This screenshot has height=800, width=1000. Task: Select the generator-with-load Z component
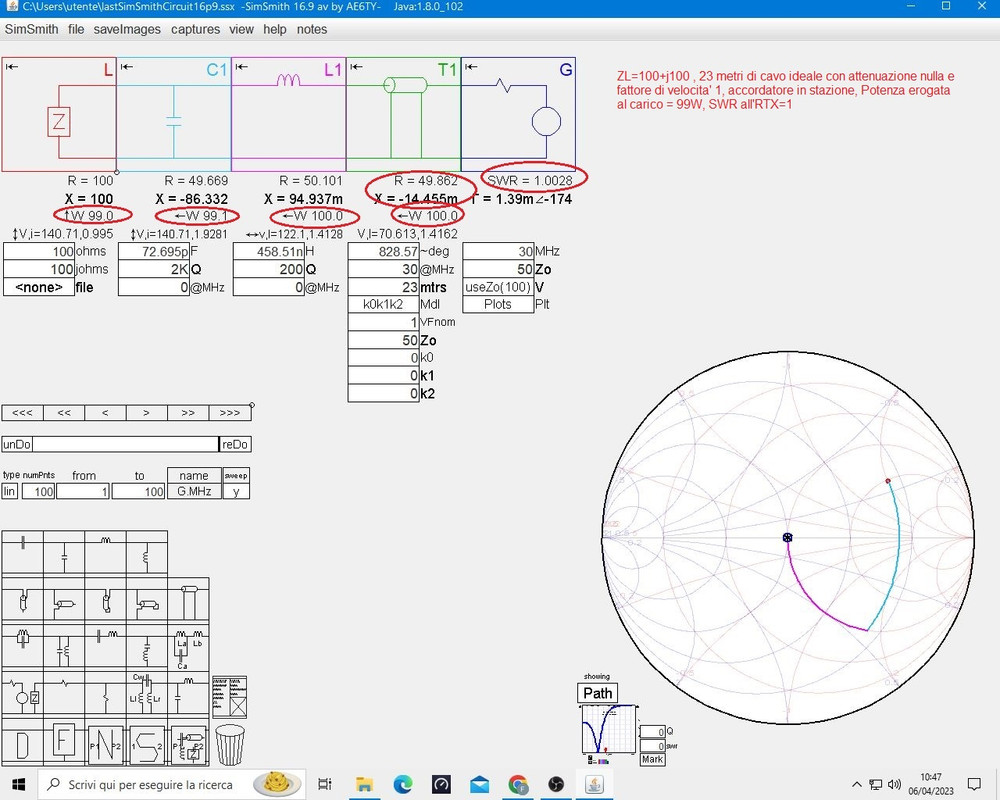[23, 693]
